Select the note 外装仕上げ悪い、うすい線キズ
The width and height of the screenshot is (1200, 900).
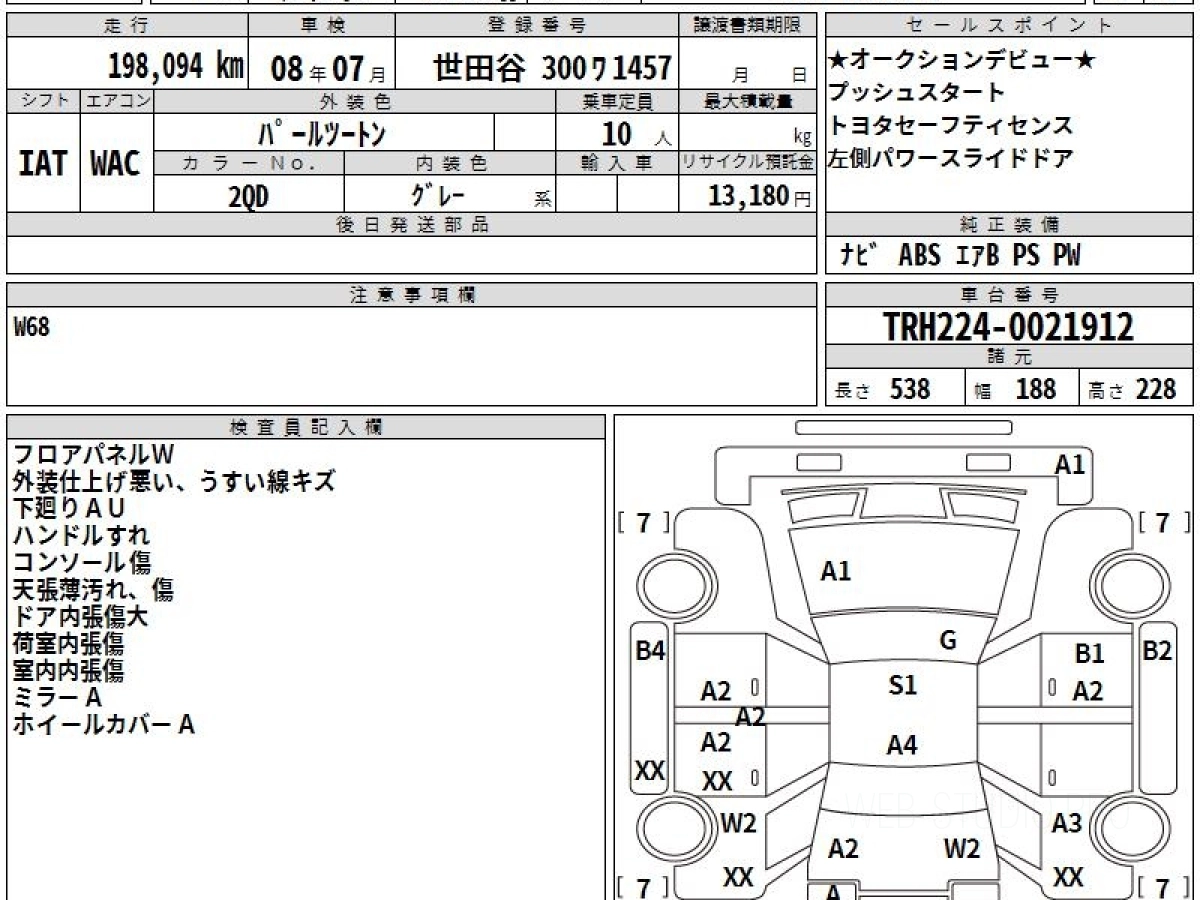click(x=174, y=481)
